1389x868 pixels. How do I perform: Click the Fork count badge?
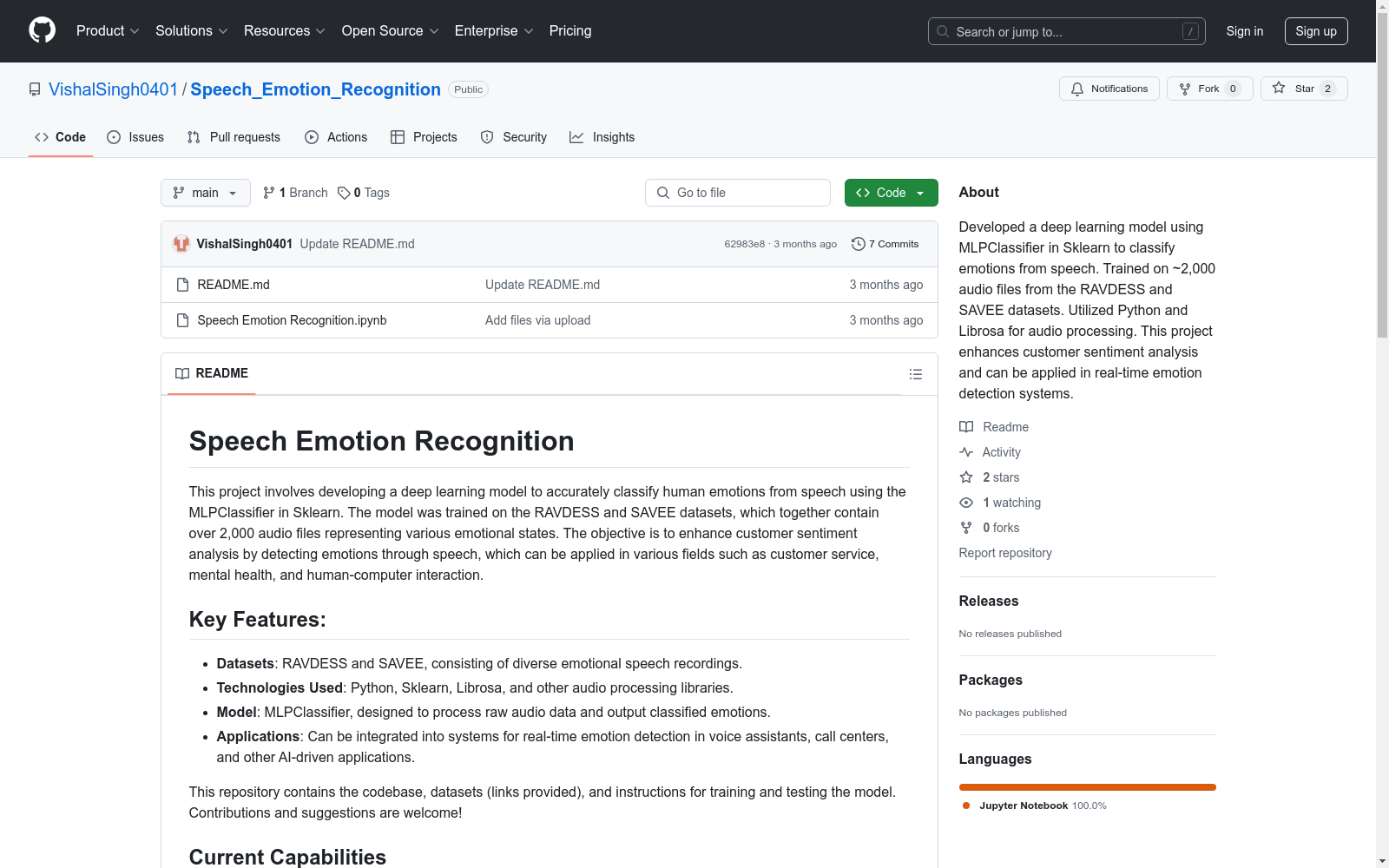tap(1233, 89)
